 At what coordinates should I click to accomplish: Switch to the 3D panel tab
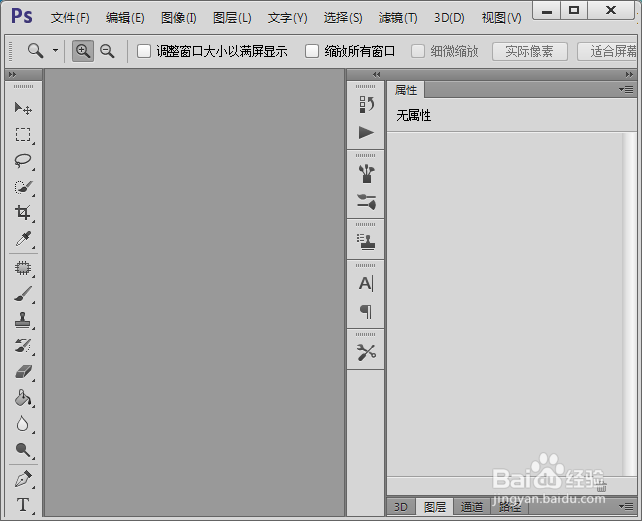pos(401,507)
